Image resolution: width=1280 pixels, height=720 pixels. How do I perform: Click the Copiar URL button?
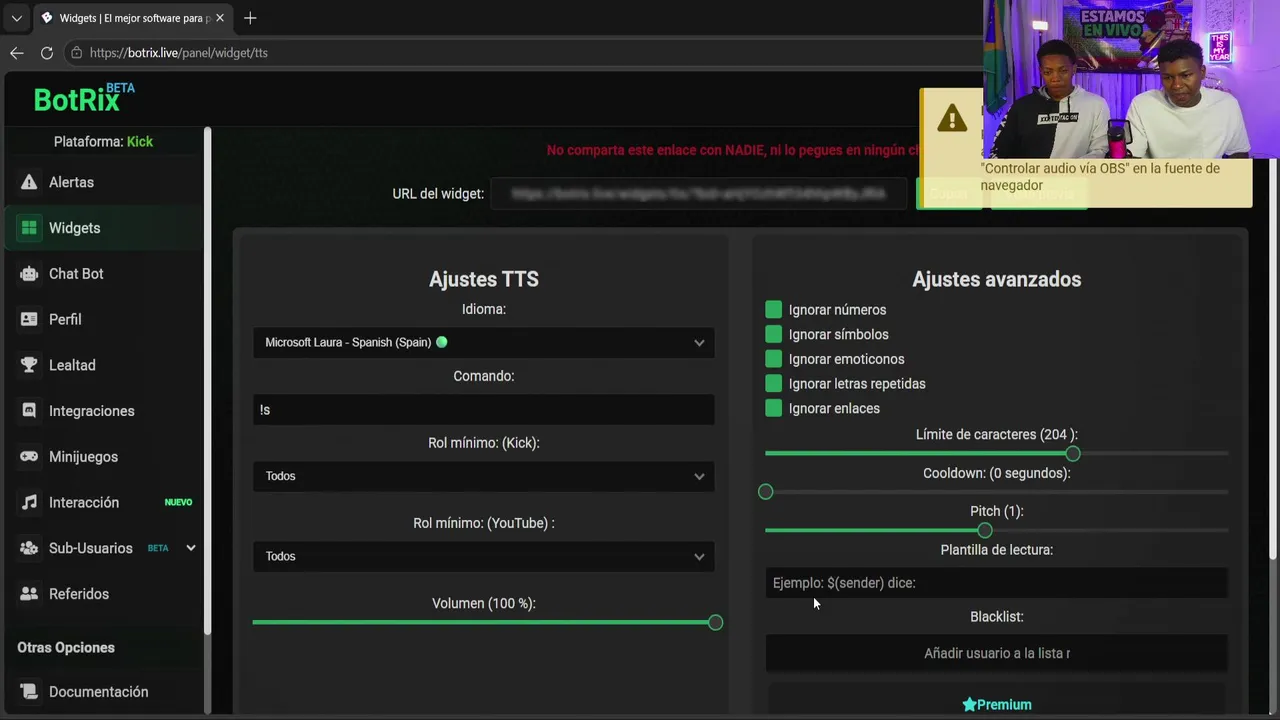click(948, 194)
